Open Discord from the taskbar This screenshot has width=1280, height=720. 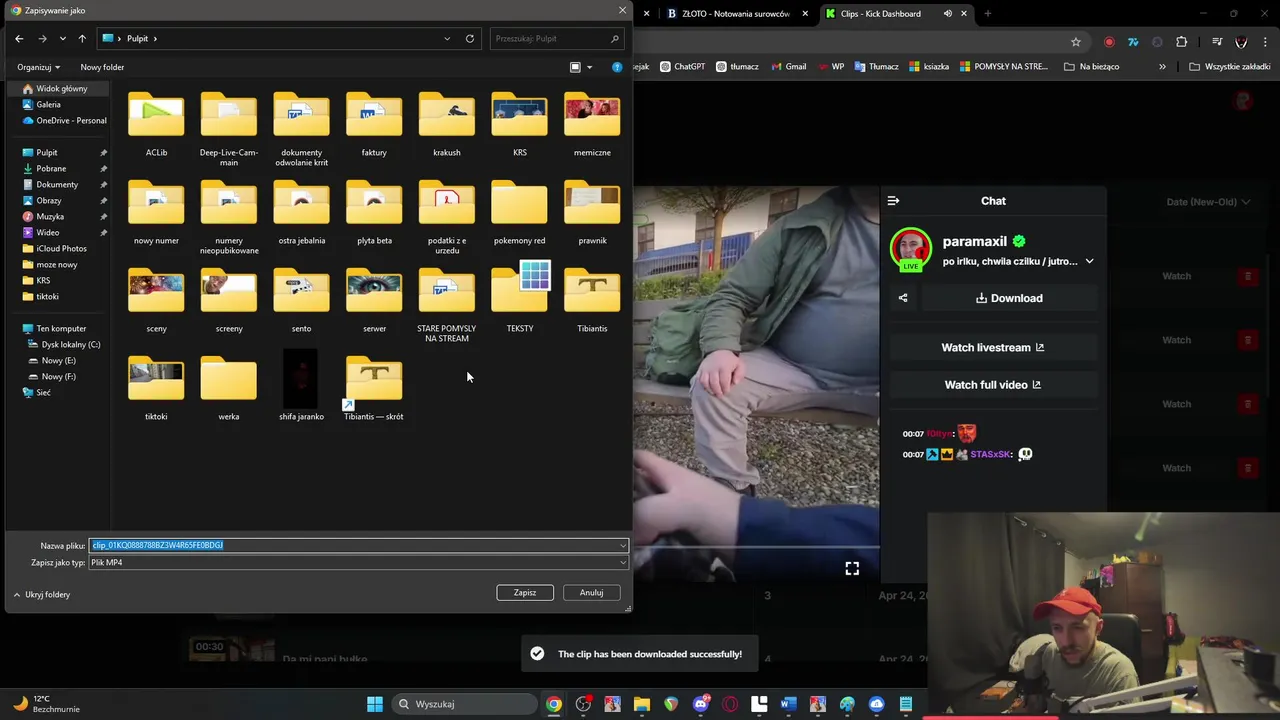click(x=701, y=704)
